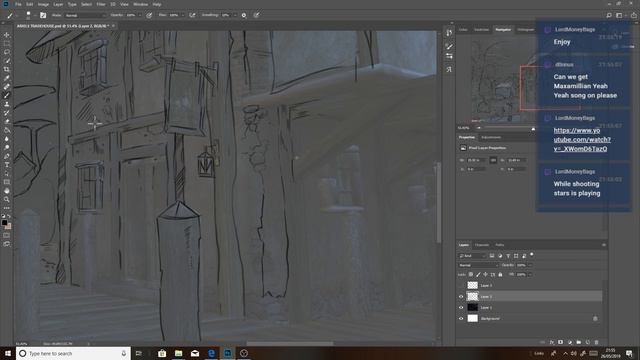
Task: Open the Window menu
Action: (x=140, y=4)
